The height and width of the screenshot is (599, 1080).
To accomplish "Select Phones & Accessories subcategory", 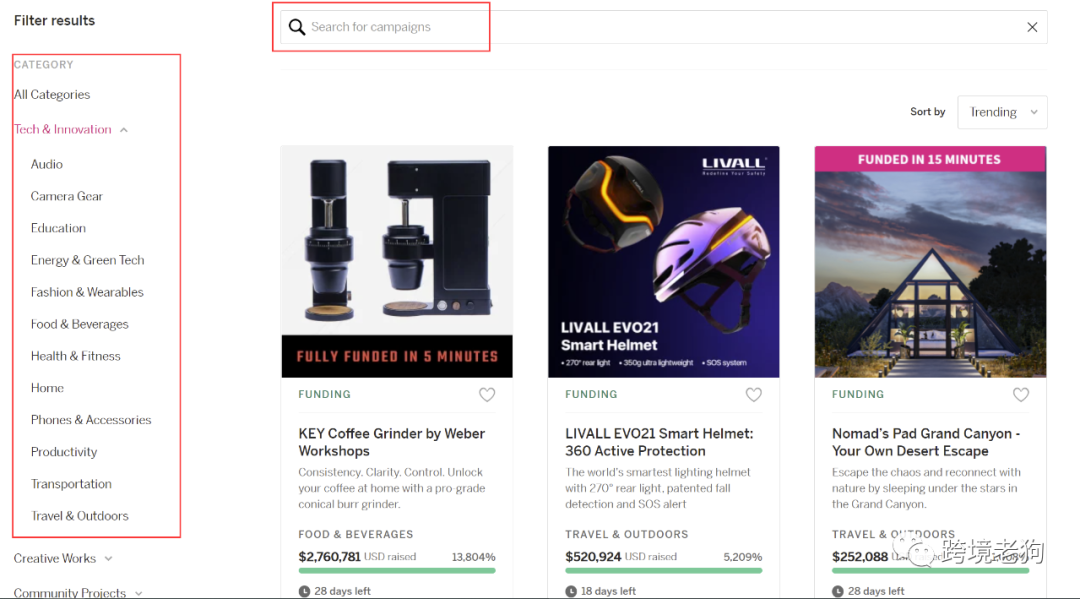I will tap(91, 420).
